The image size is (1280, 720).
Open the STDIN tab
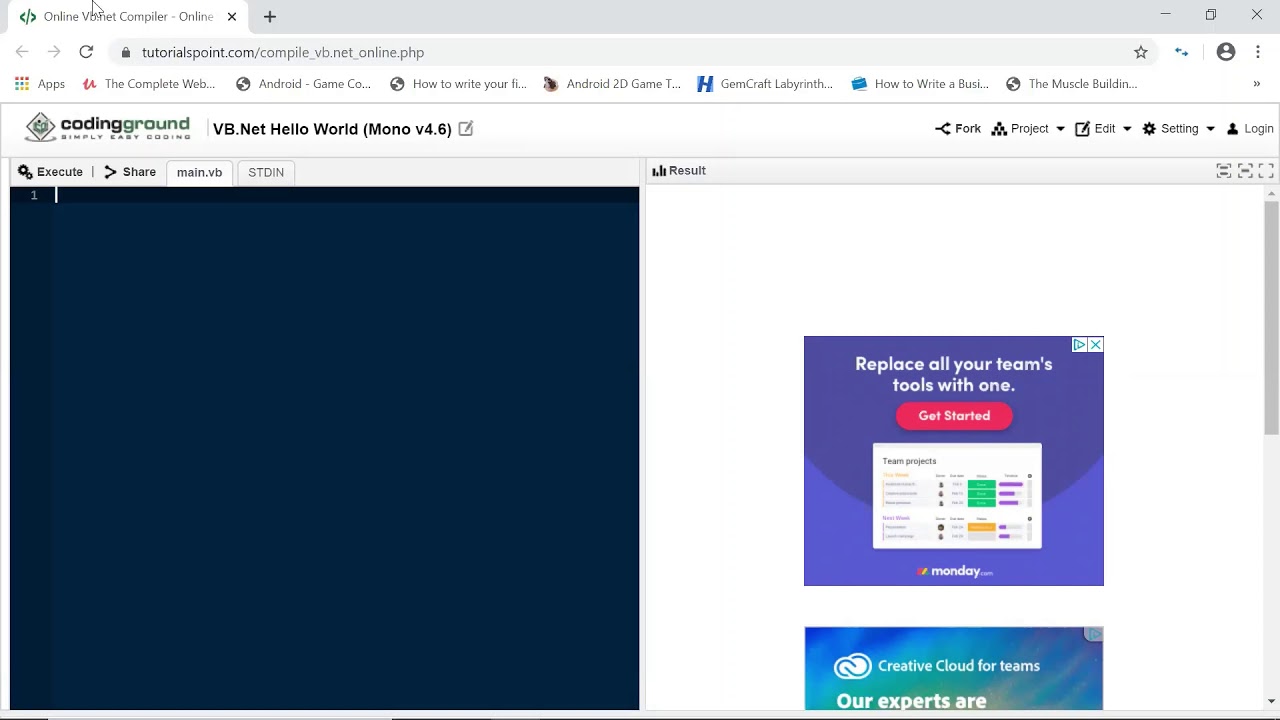point(266,172)
